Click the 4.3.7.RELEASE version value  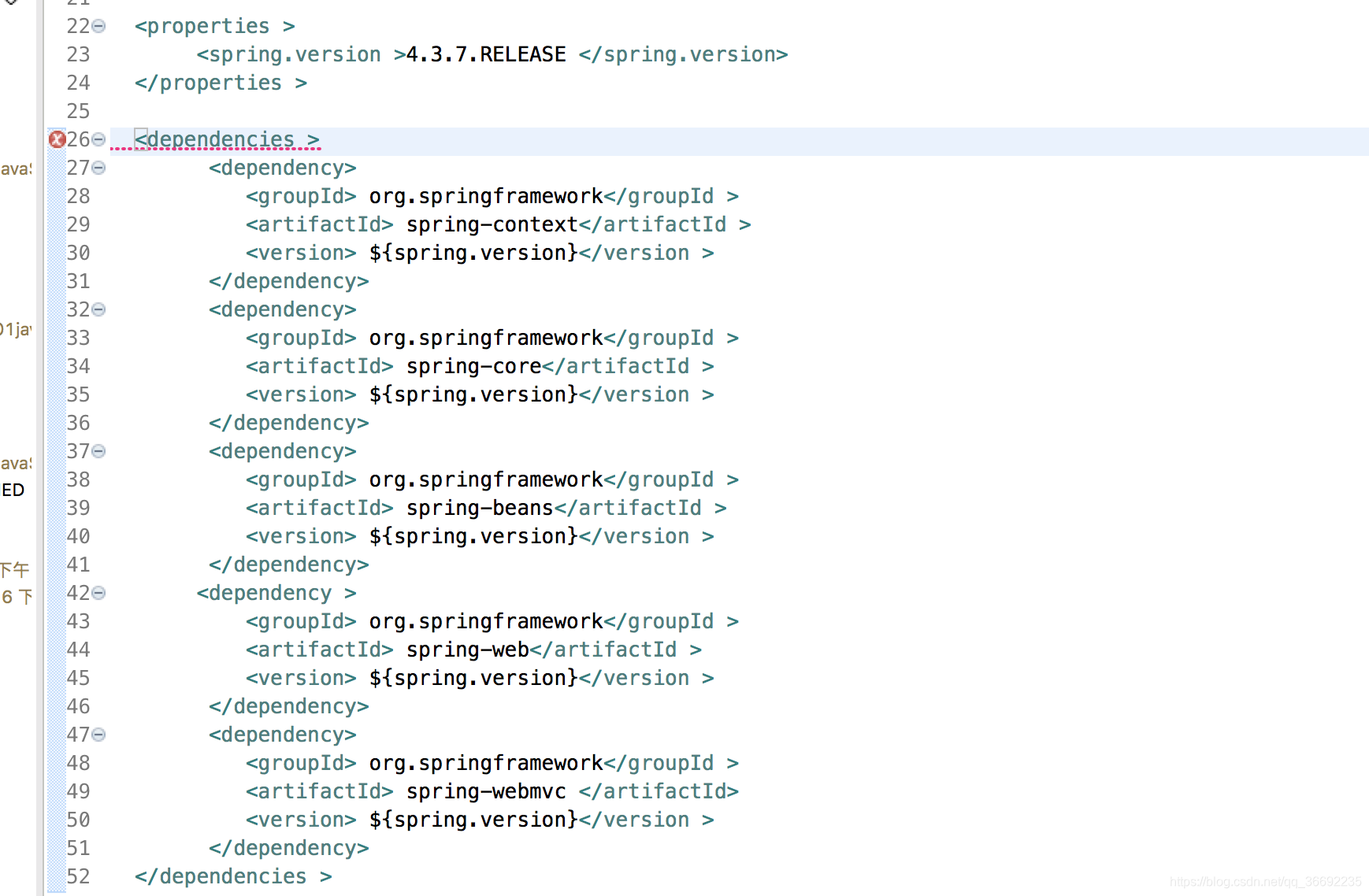click(x=486, y=54)
